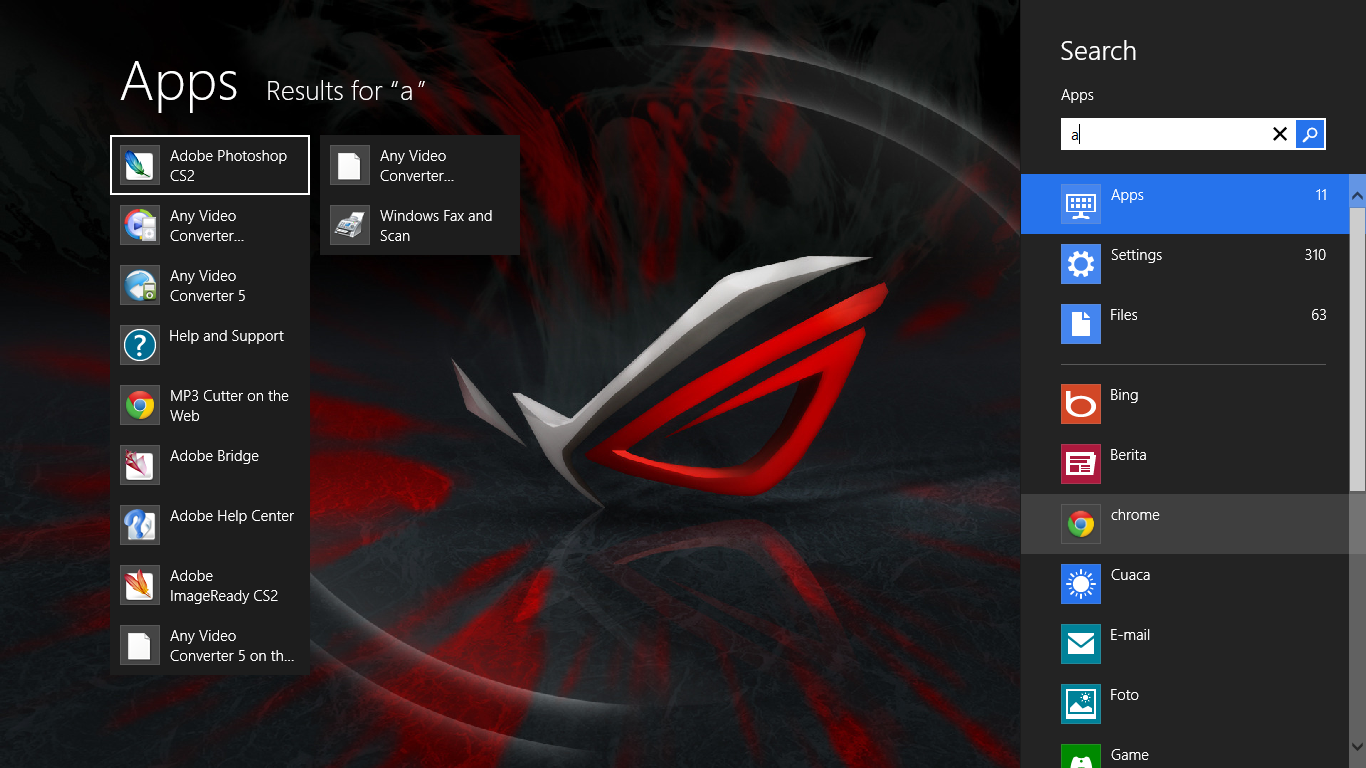Click the magnifier search button

(1310, 134)
